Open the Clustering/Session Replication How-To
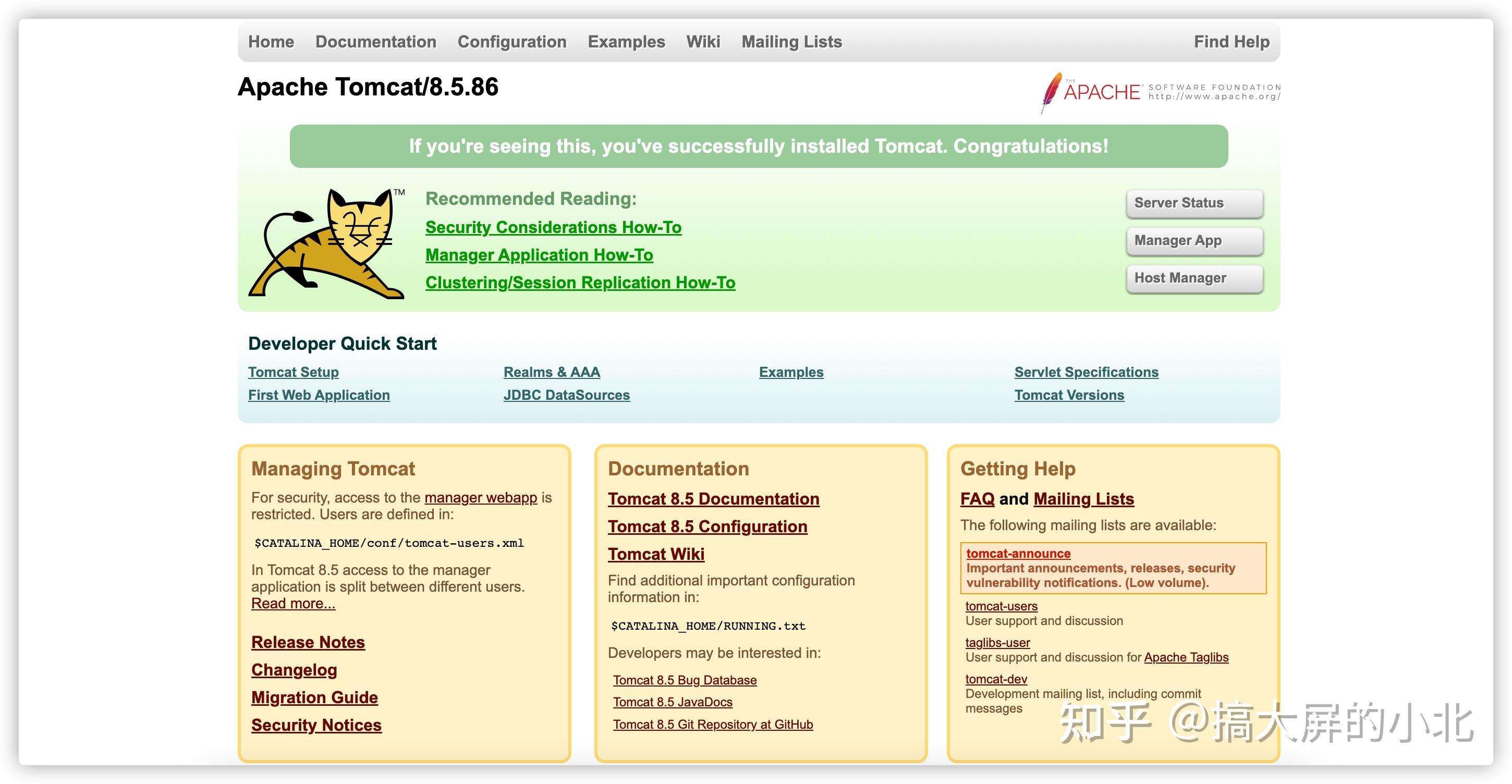 point(580,282)
